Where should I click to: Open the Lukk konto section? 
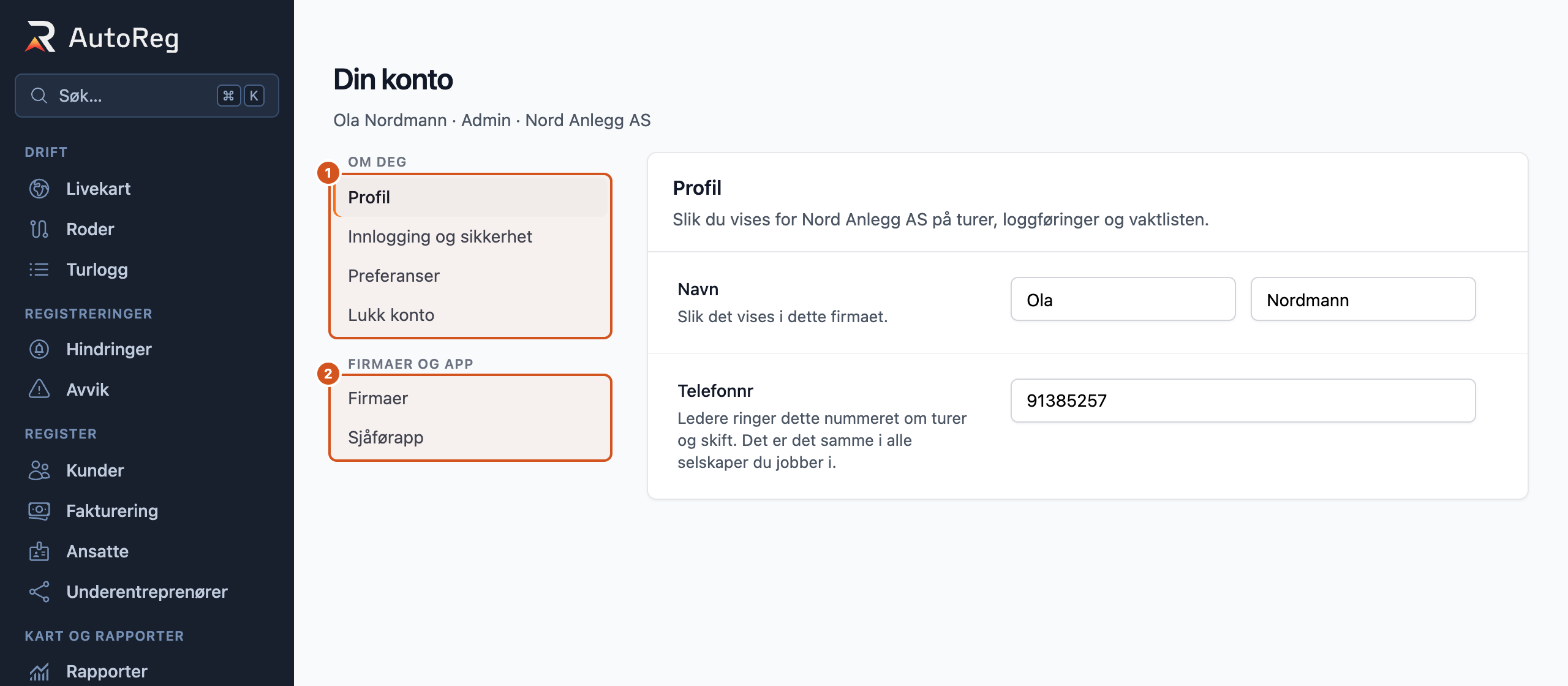tap(472, 315)
